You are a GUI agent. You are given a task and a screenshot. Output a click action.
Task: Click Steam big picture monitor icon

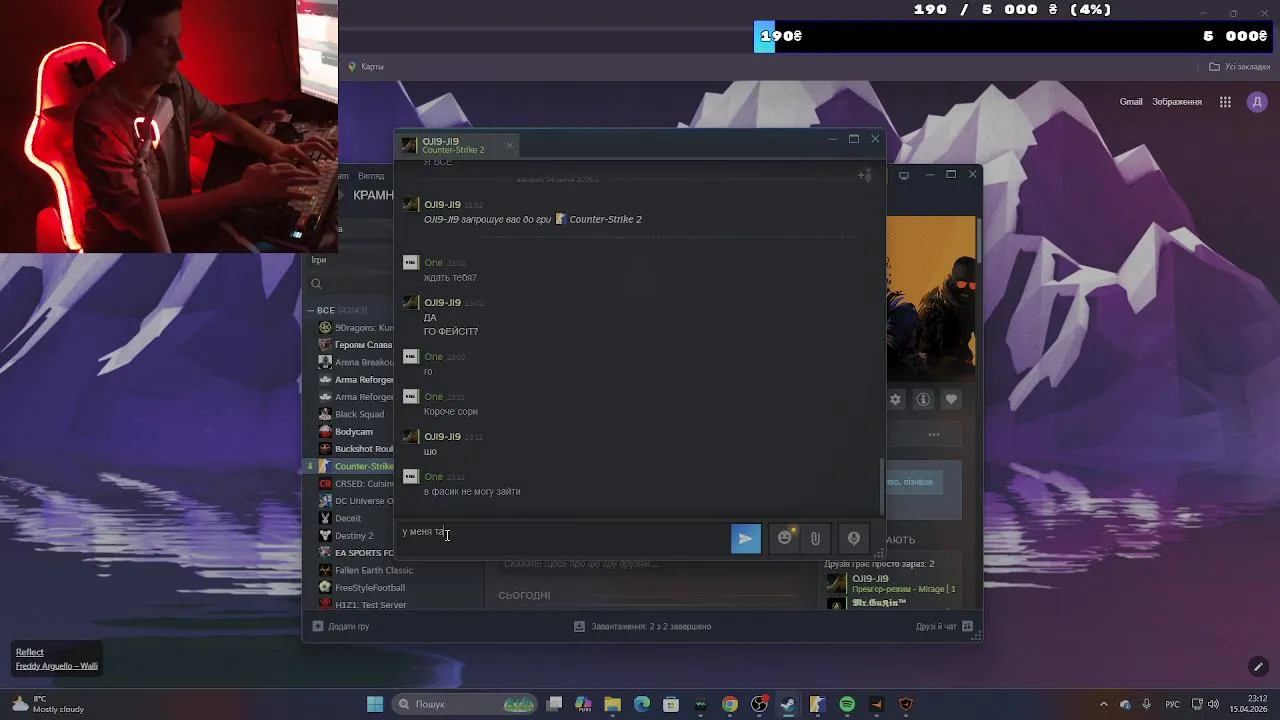click(x=904, y=175)
